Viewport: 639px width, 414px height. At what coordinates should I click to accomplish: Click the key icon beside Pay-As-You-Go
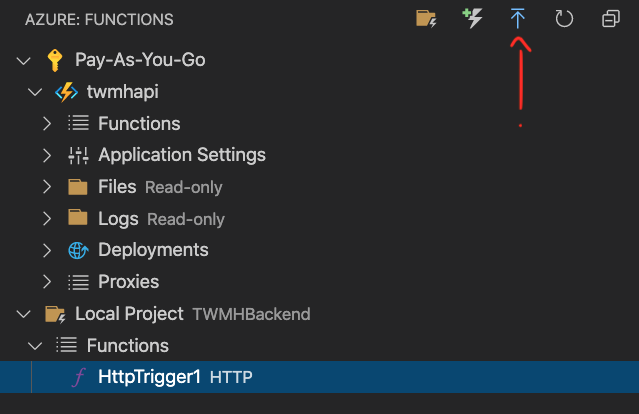pyautogui.click(x=55, y=60)
